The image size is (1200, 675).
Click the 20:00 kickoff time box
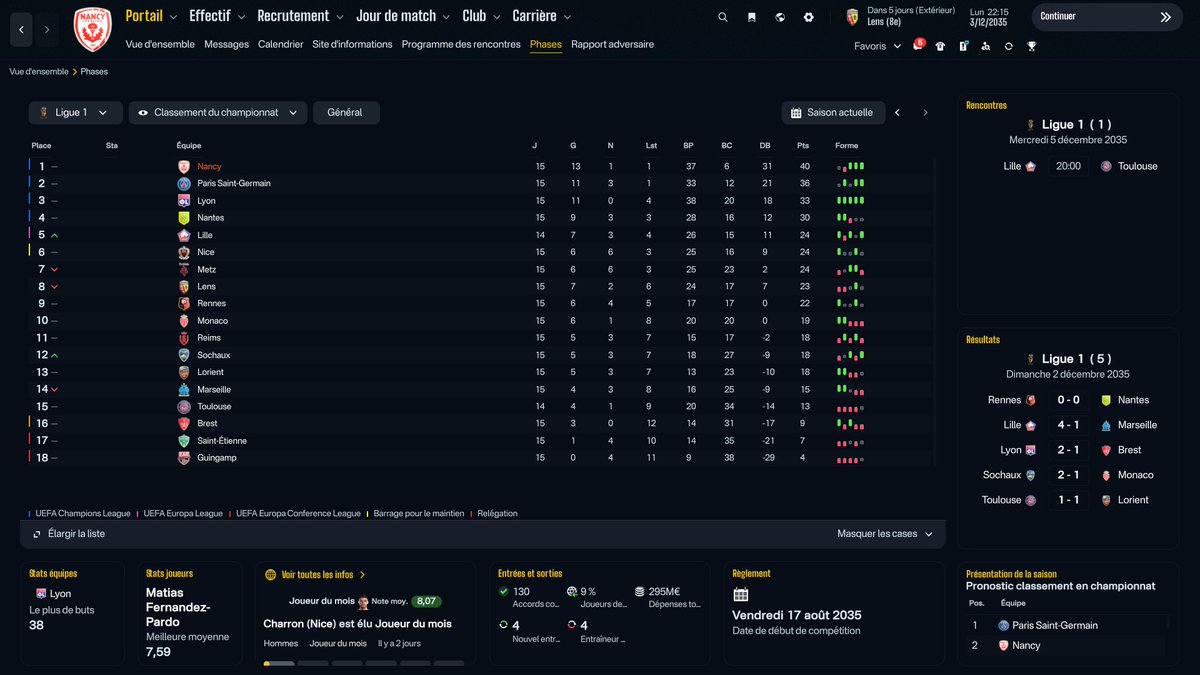(x=1068, y=166)
